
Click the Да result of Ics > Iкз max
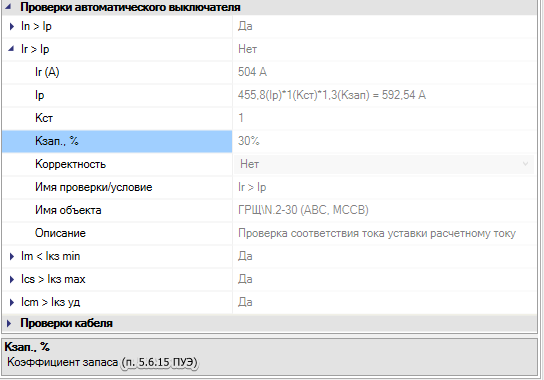click(x=245, y=279)
